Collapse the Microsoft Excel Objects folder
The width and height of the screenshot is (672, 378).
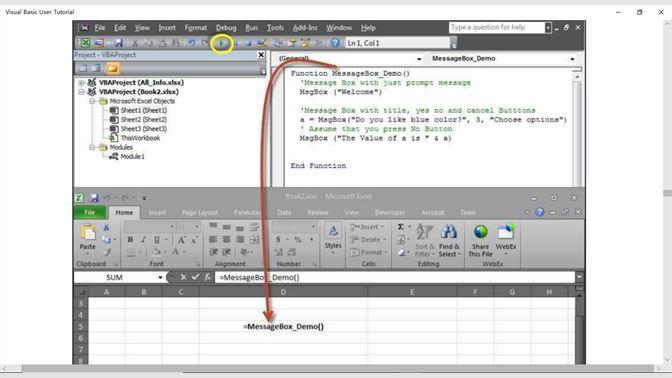tap(92, 101)
